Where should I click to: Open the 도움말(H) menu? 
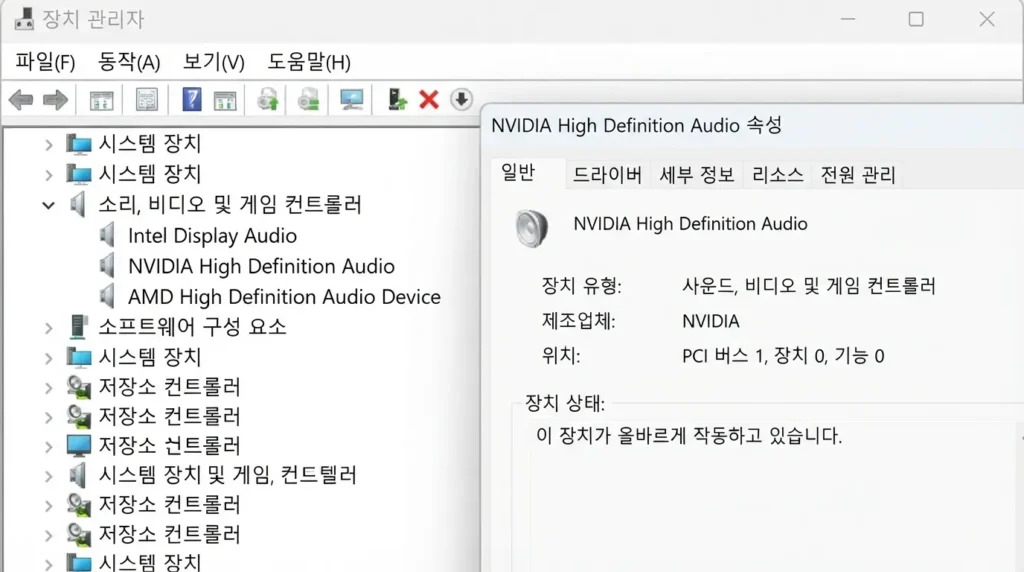tap(309, 62)
